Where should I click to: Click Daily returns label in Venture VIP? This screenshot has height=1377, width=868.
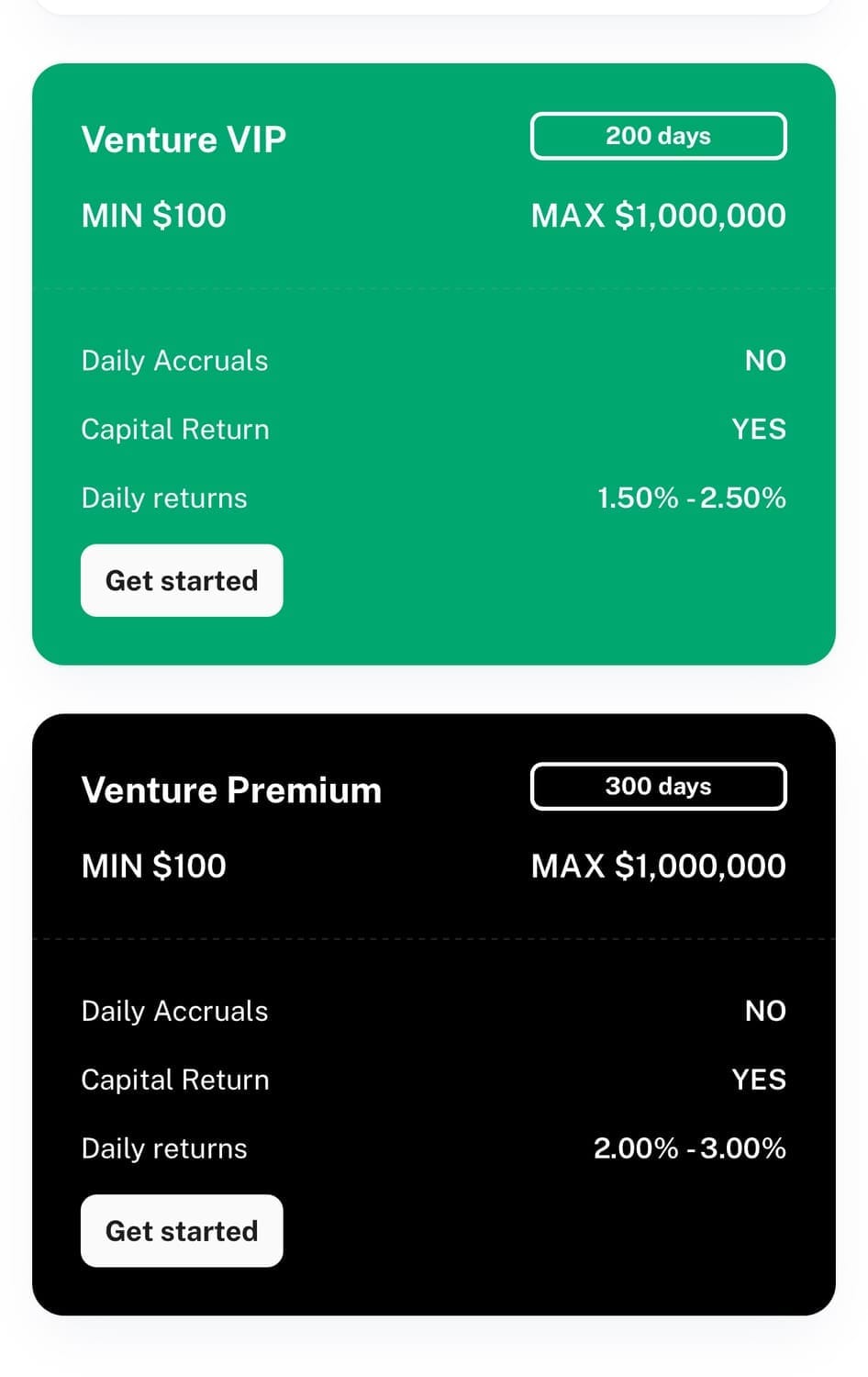coord(164,498)
